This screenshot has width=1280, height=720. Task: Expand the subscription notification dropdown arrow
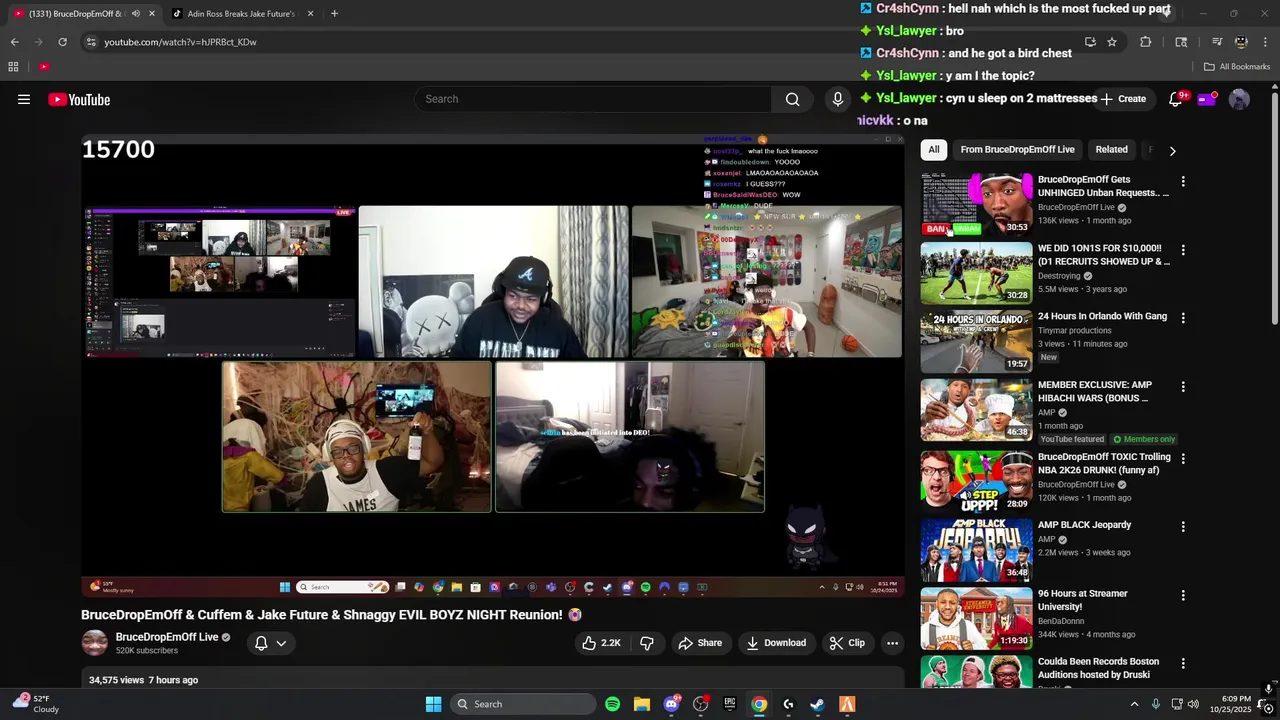[281, 643]
